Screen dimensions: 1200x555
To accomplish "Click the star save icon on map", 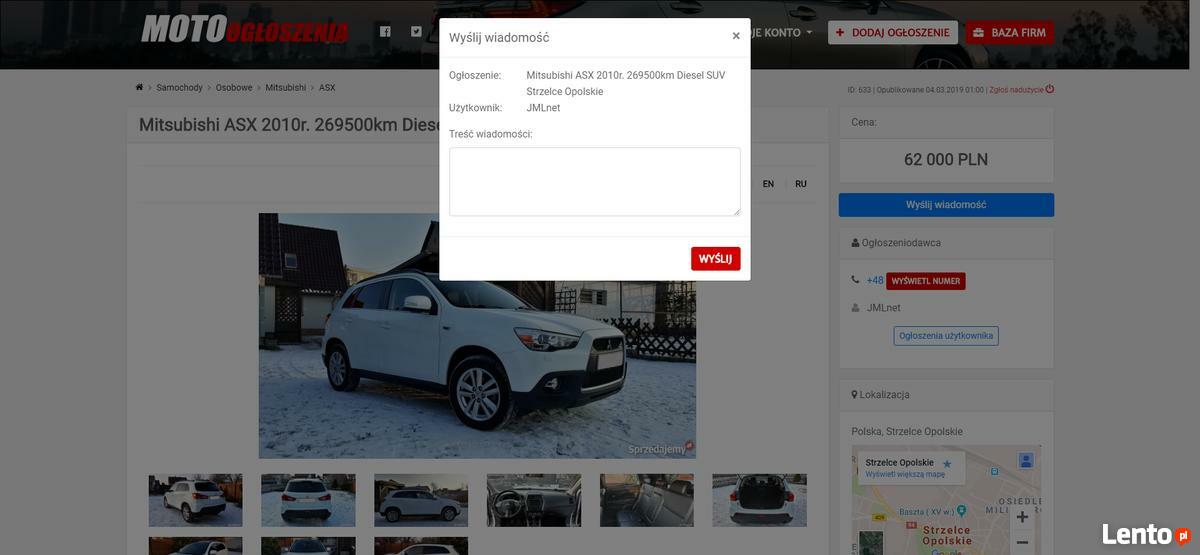I will pyautogui.click(x=947, y=464).
